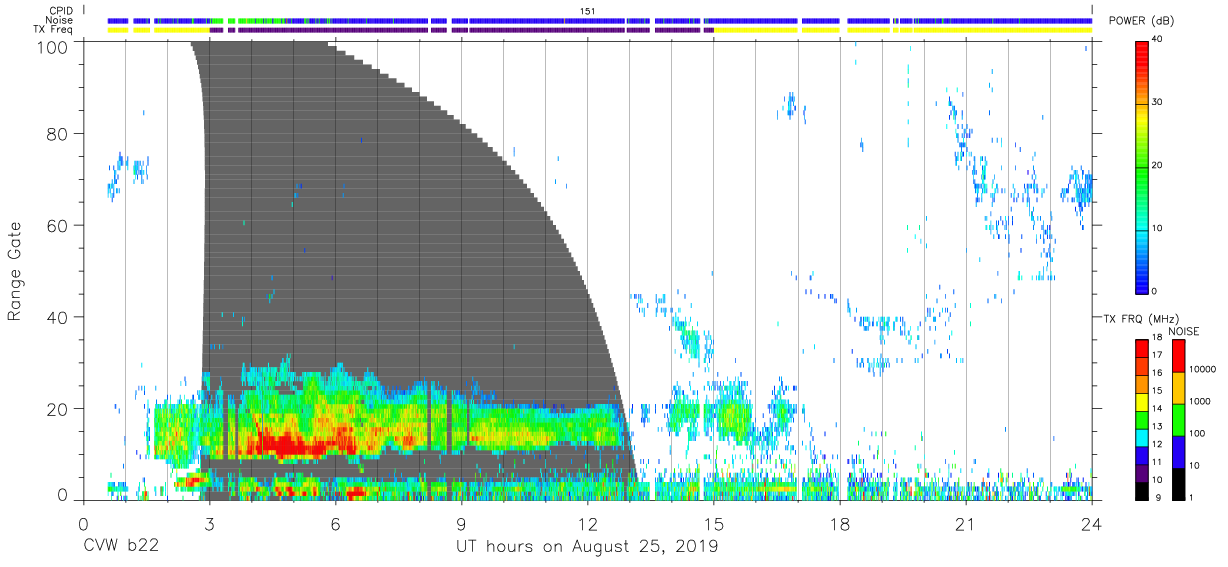Screen dimensions: 1228x567
Task: Click the UT hours axis tick "18"
Action: [x=839, y=524]
